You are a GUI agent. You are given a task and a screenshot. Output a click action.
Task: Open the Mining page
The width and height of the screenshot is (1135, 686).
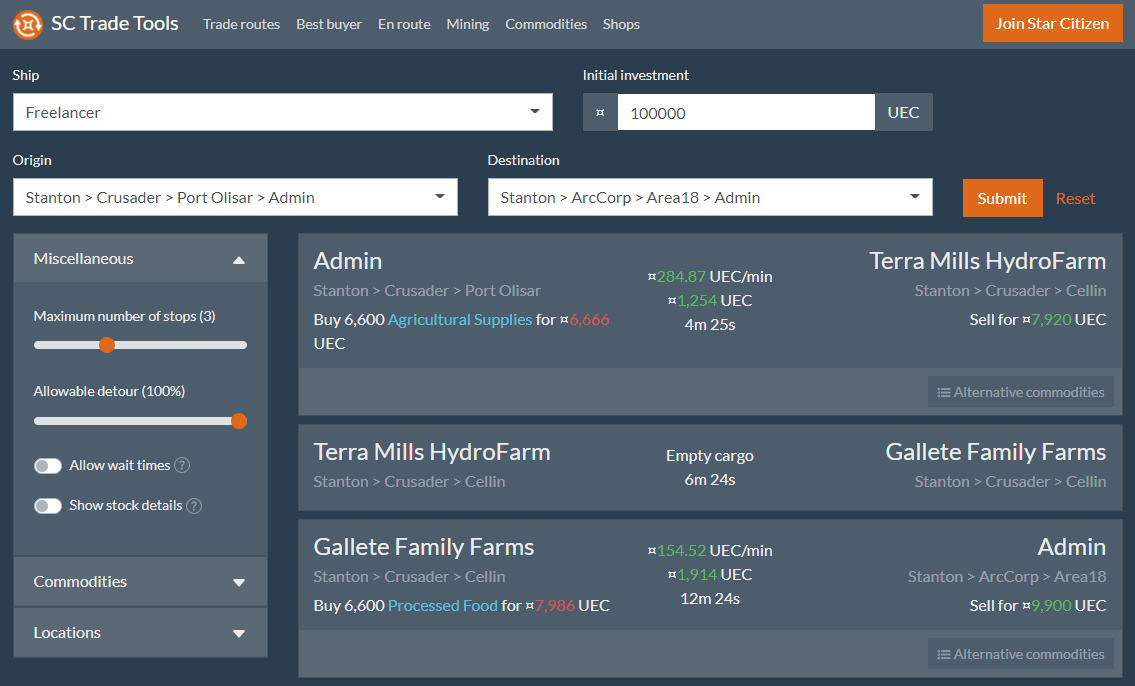(x=468, y=24)
